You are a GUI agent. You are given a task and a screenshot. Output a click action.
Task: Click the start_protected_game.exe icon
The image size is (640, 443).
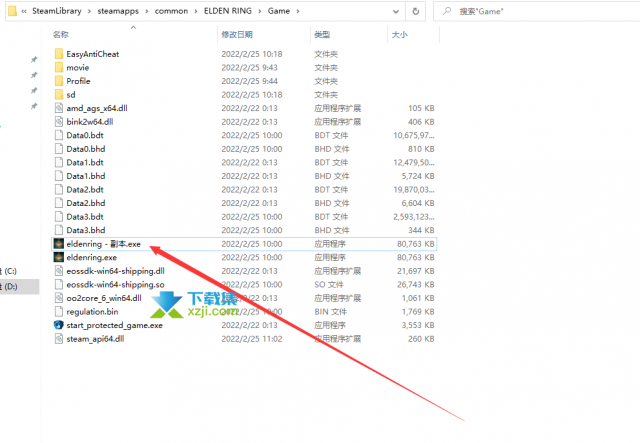point(59,325)
